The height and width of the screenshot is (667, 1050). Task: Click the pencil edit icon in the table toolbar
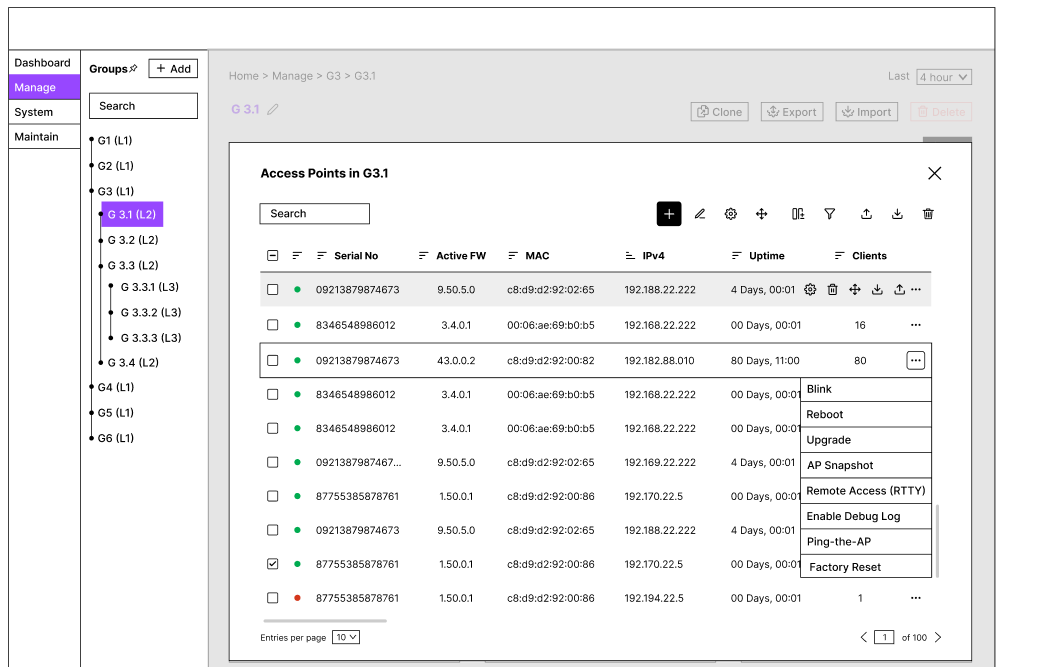700,214
